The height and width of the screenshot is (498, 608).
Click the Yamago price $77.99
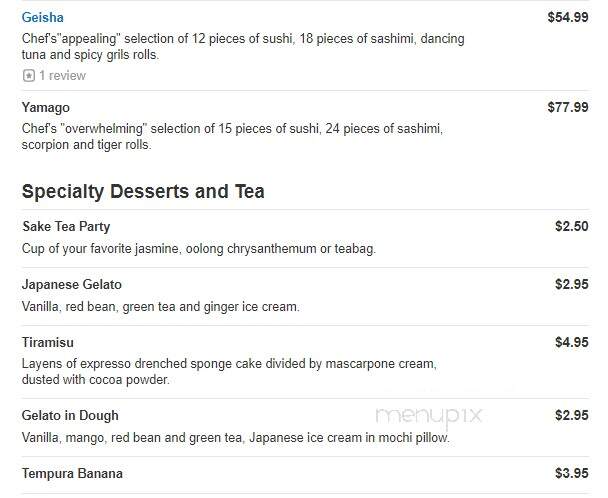[x=568, y=107]
